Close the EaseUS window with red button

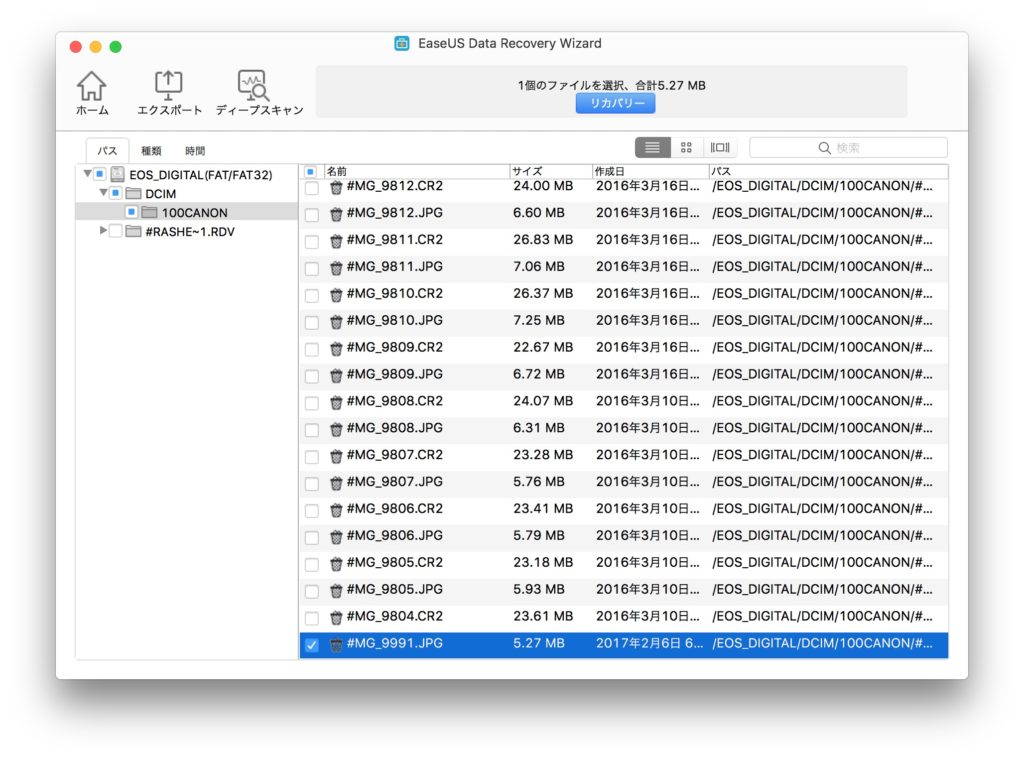(76, 47)
